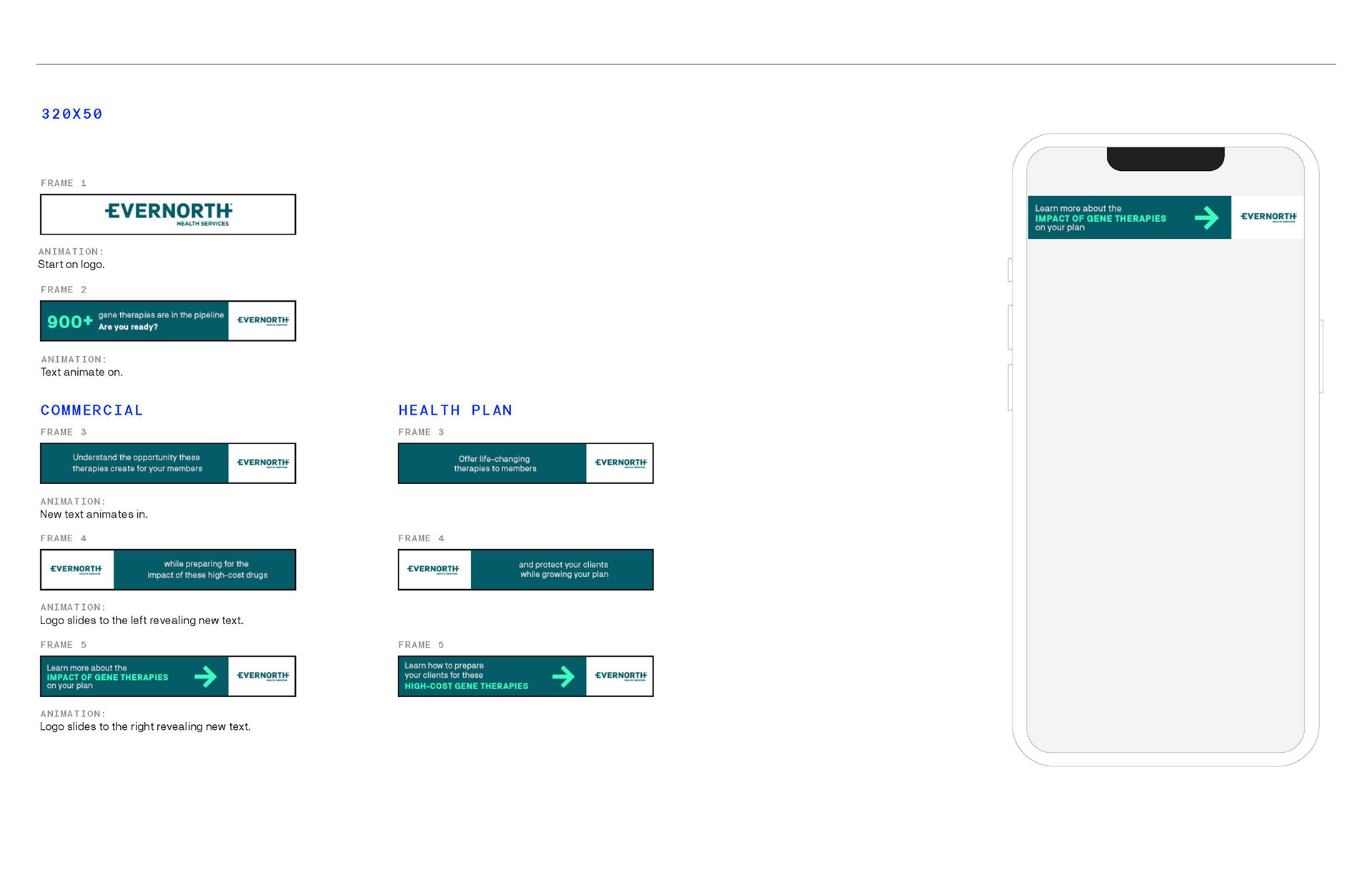Click the green arrow in the phone banner
Viewport: 1372px width, 888px height.
tap(1207, 217)
